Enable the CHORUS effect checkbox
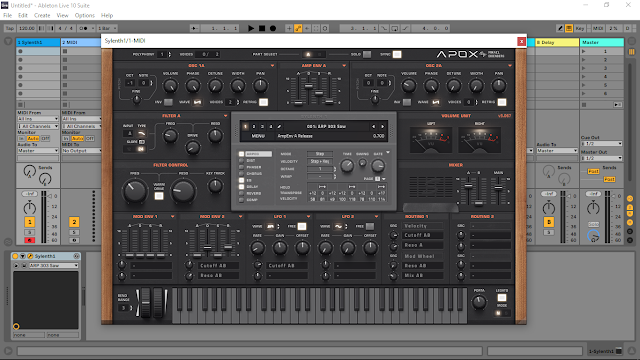This screenshot has width=640, height=360. 241,174
